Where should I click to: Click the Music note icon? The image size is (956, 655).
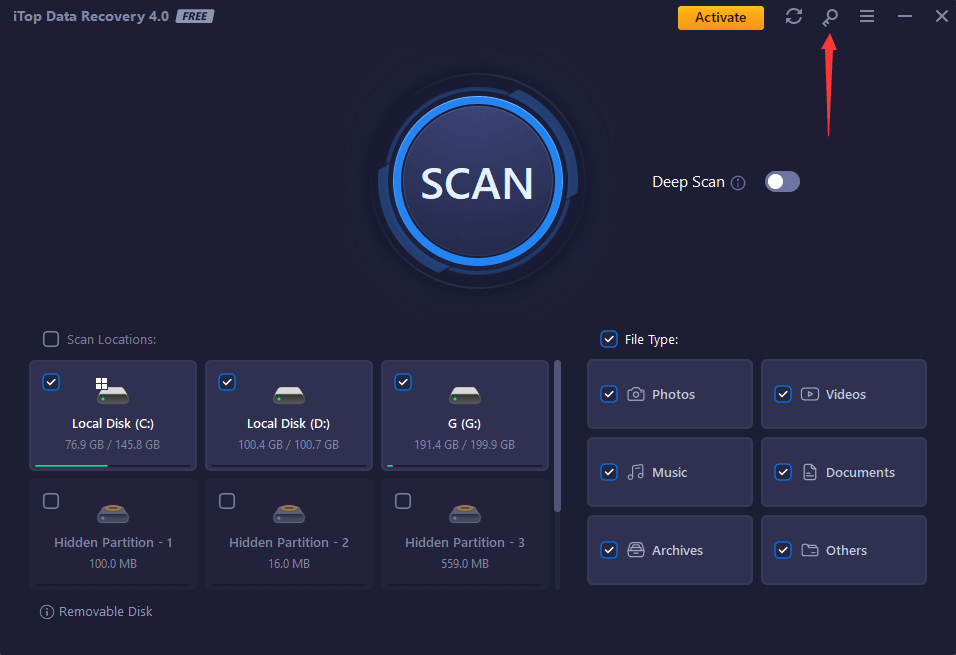637,472
